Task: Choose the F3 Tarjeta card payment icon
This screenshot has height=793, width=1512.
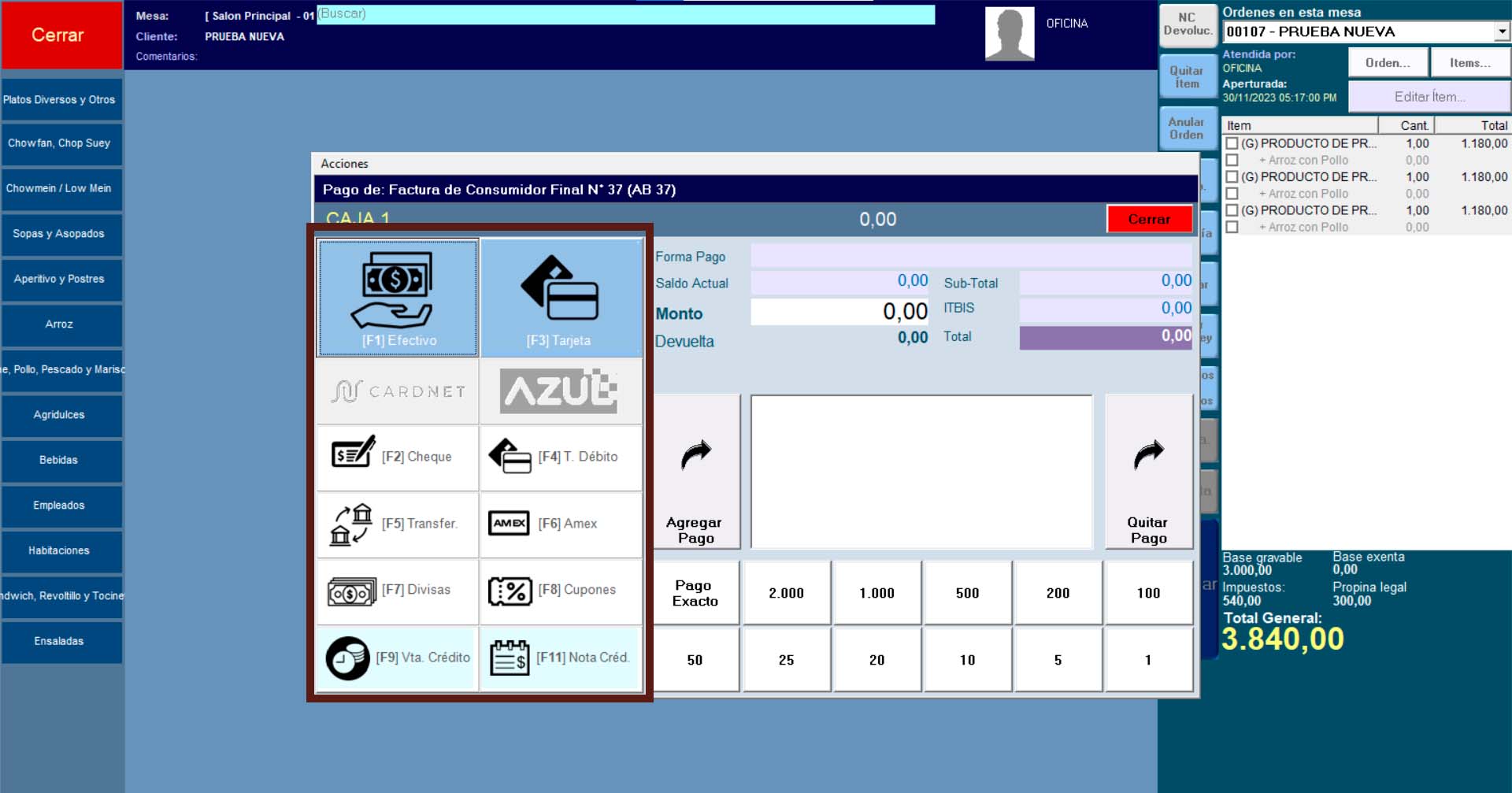Action: pos(561,298)
